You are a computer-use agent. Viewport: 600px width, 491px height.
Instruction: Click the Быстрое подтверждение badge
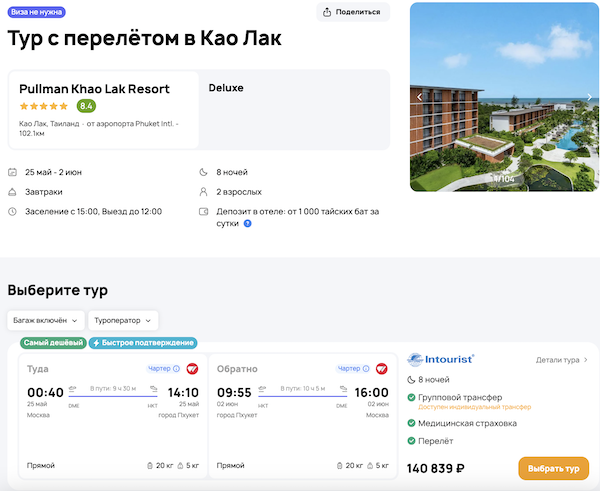[143, 343]
